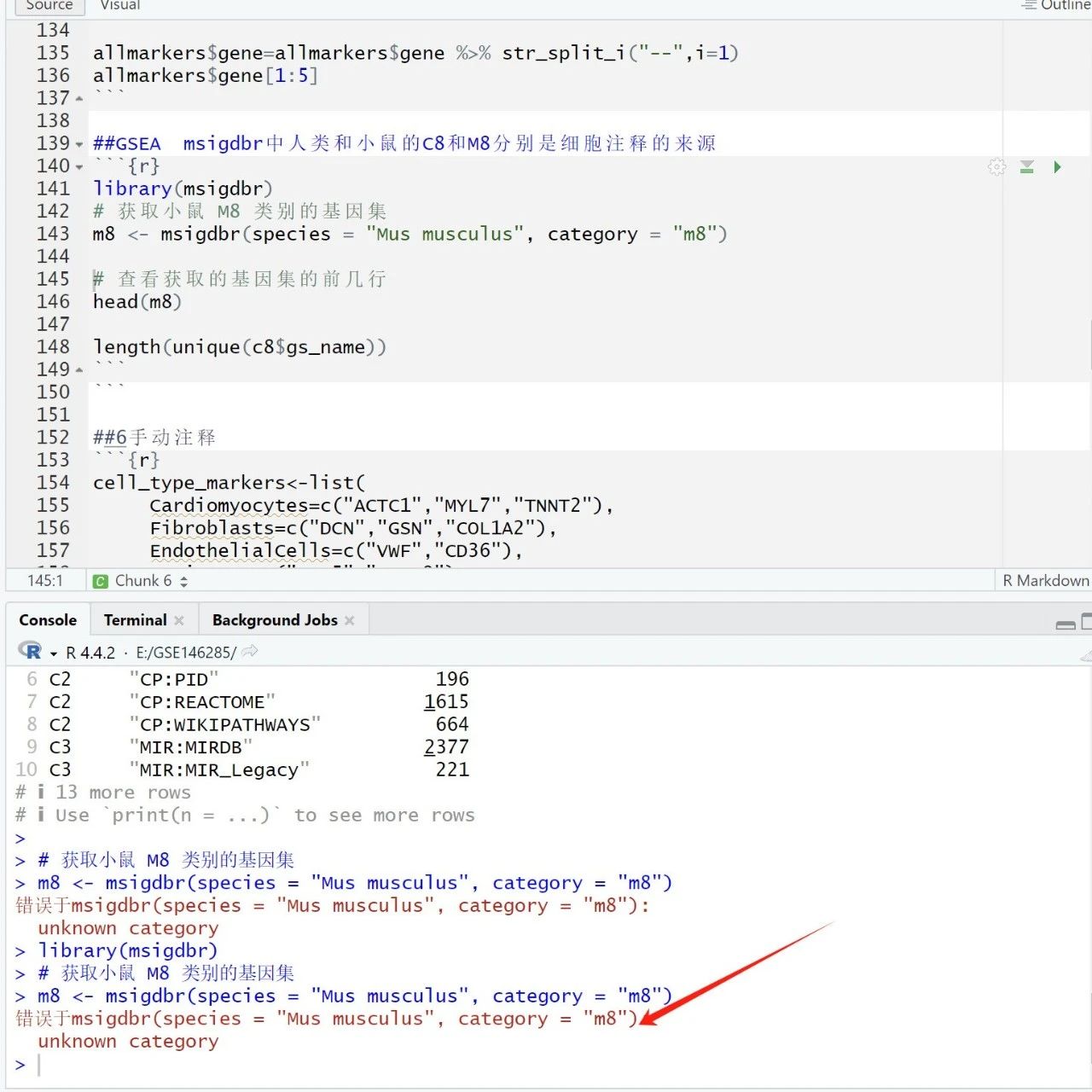Image resolution: width=1092 pixels, height=1092 pixels.
Task: Click the m8 <- msigdbr line 143 in editor
Action: [x=410, y=234]
